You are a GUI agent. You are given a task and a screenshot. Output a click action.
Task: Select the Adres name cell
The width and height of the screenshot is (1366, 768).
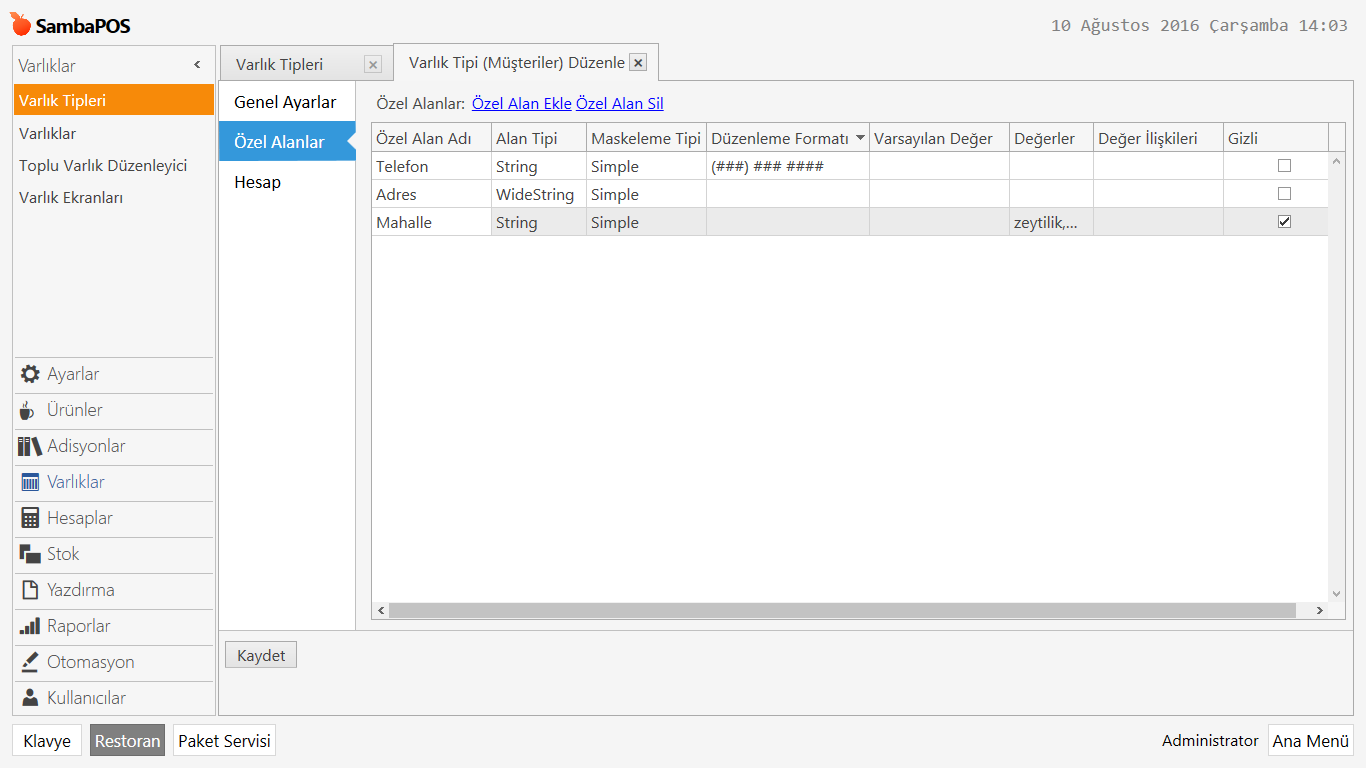pyautogui.click(x=431, y=194)
